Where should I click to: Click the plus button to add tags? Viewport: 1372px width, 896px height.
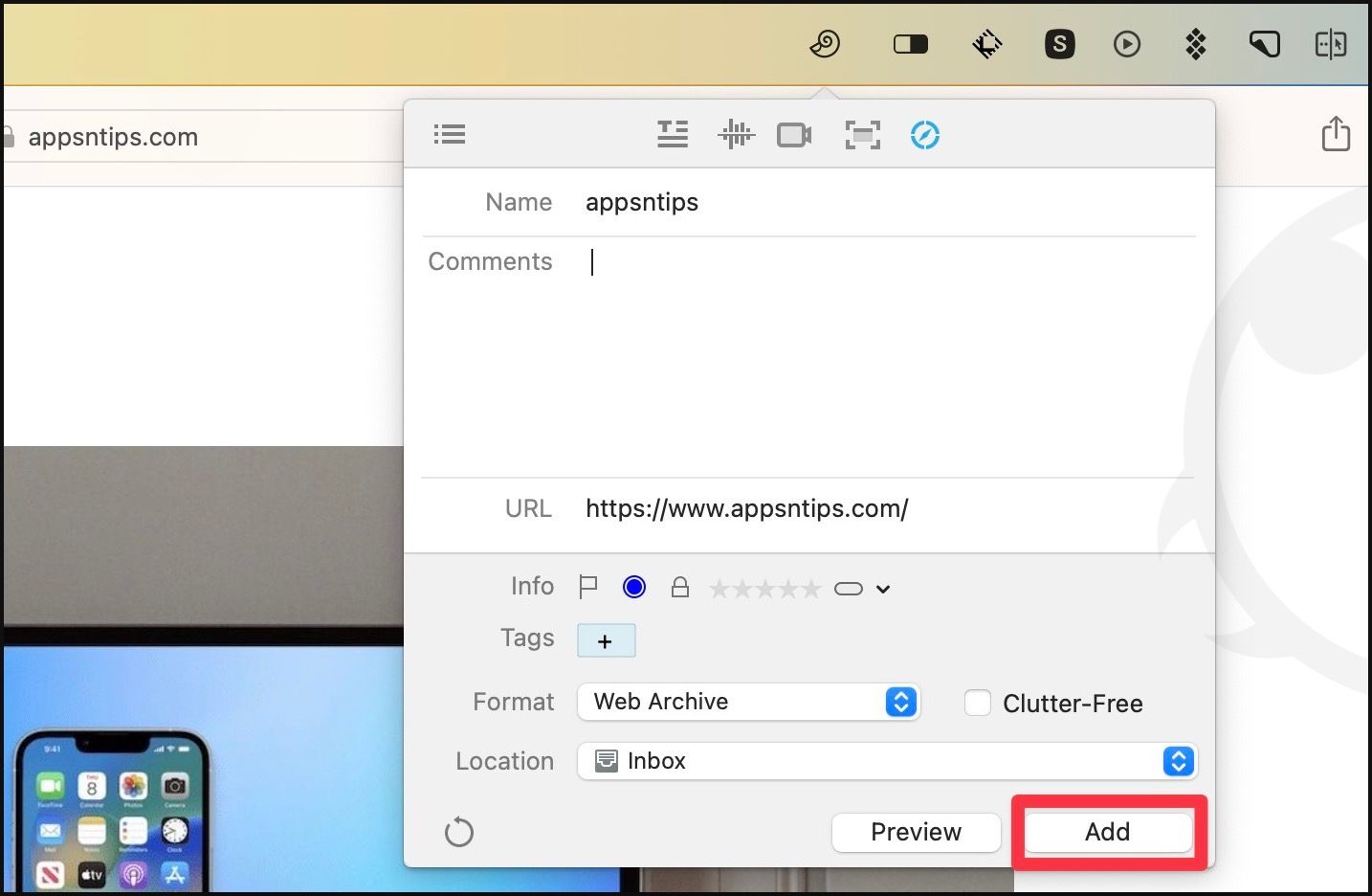tap(606, 641)
